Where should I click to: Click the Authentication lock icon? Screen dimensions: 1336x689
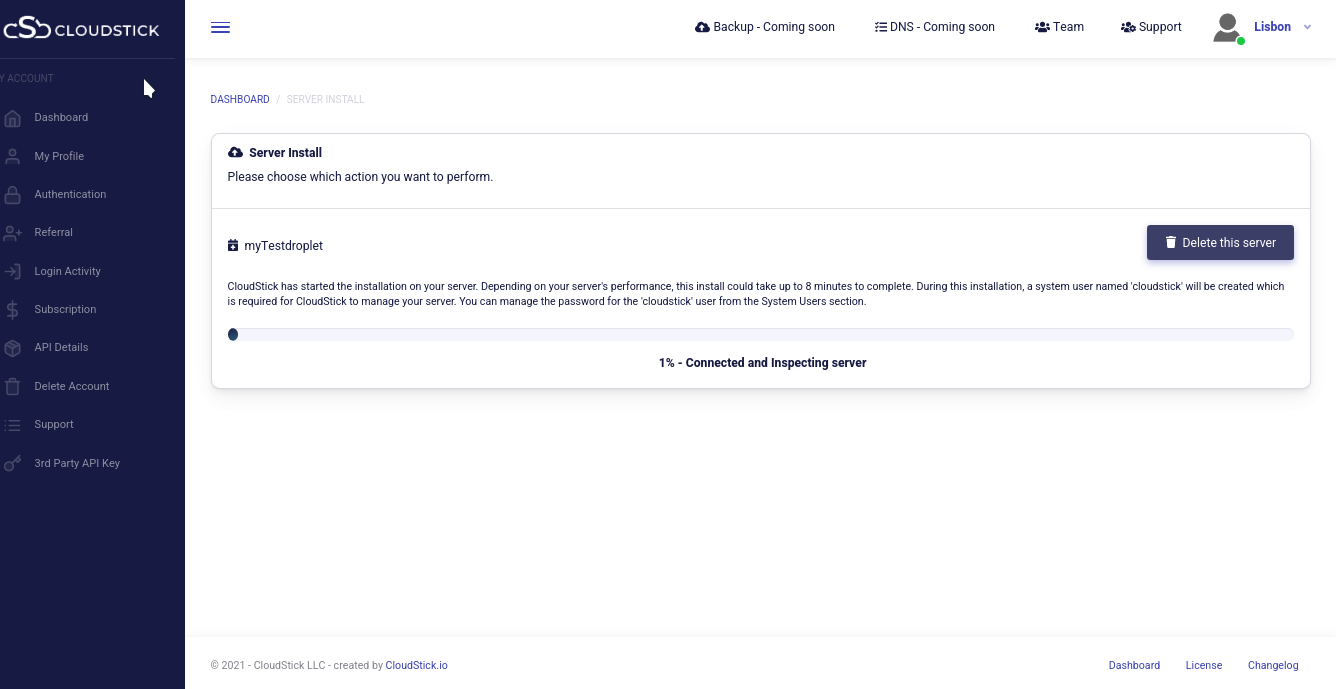(x=13, y=195)
